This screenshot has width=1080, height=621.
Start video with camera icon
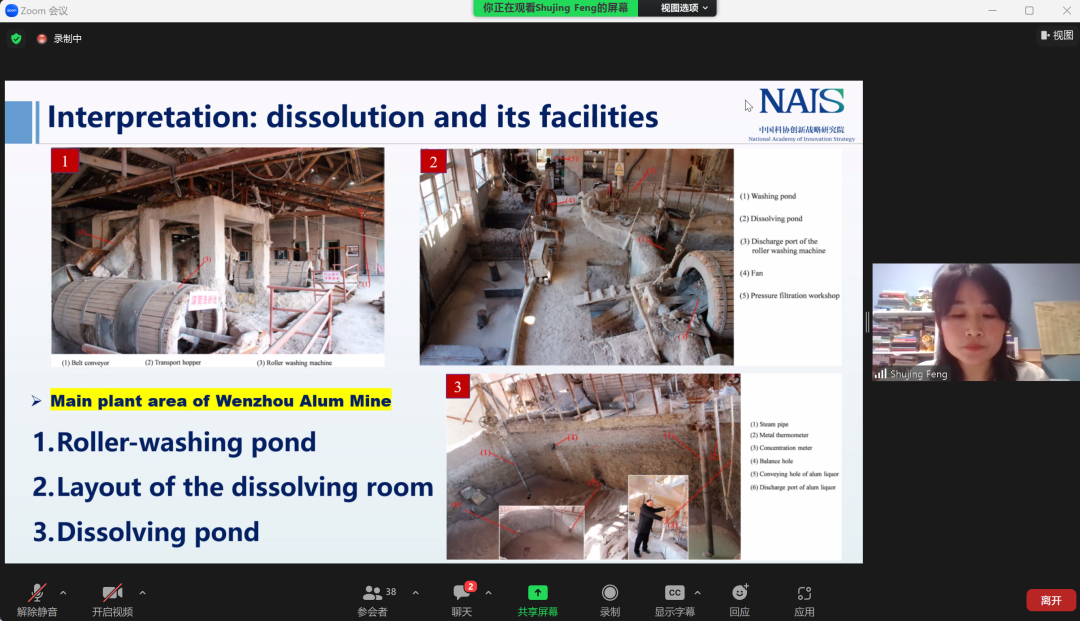pyautogui.click(x=112, y=593)
